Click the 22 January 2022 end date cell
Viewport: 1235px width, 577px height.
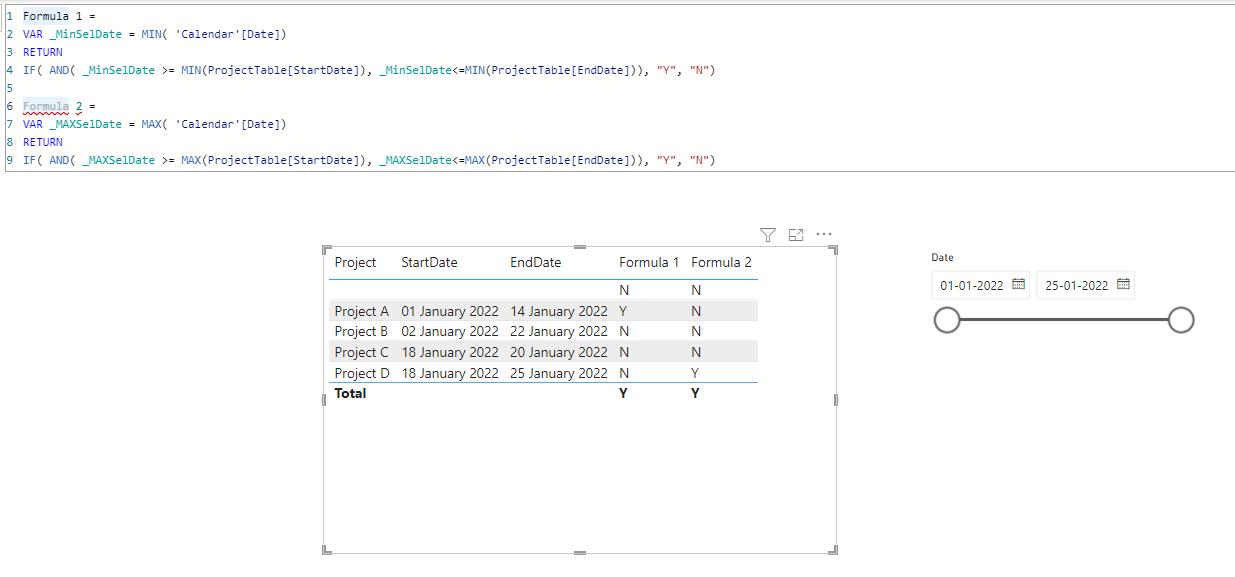558,331
